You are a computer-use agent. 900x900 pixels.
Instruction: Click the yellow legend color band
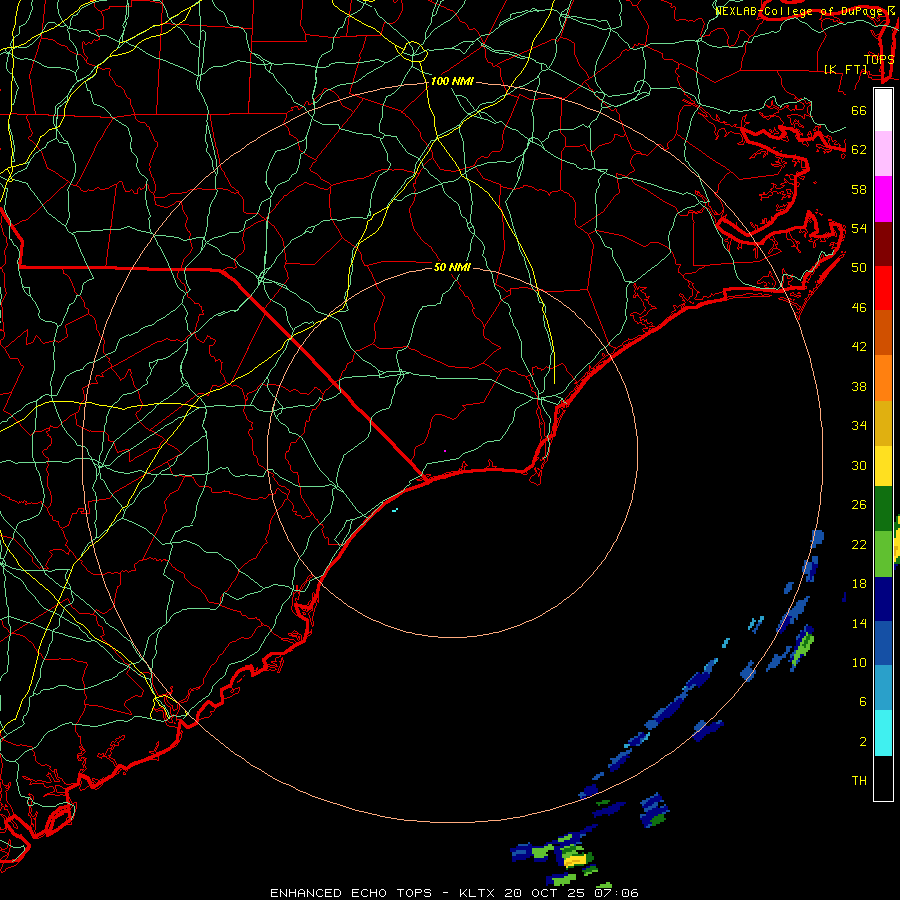pos(883,466)
